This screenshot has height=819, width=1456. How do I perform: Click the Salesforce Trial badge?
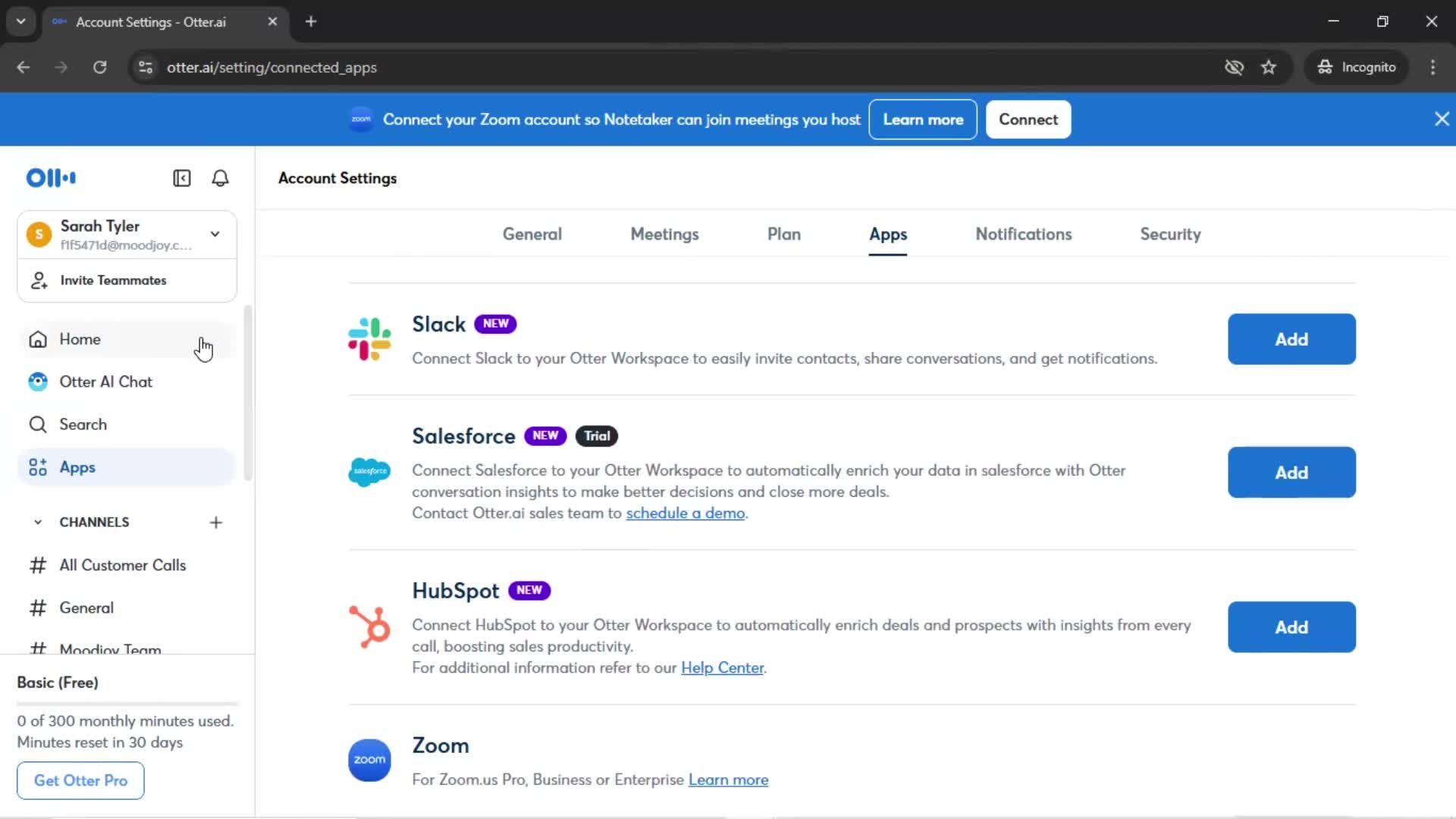pos(597,436)
